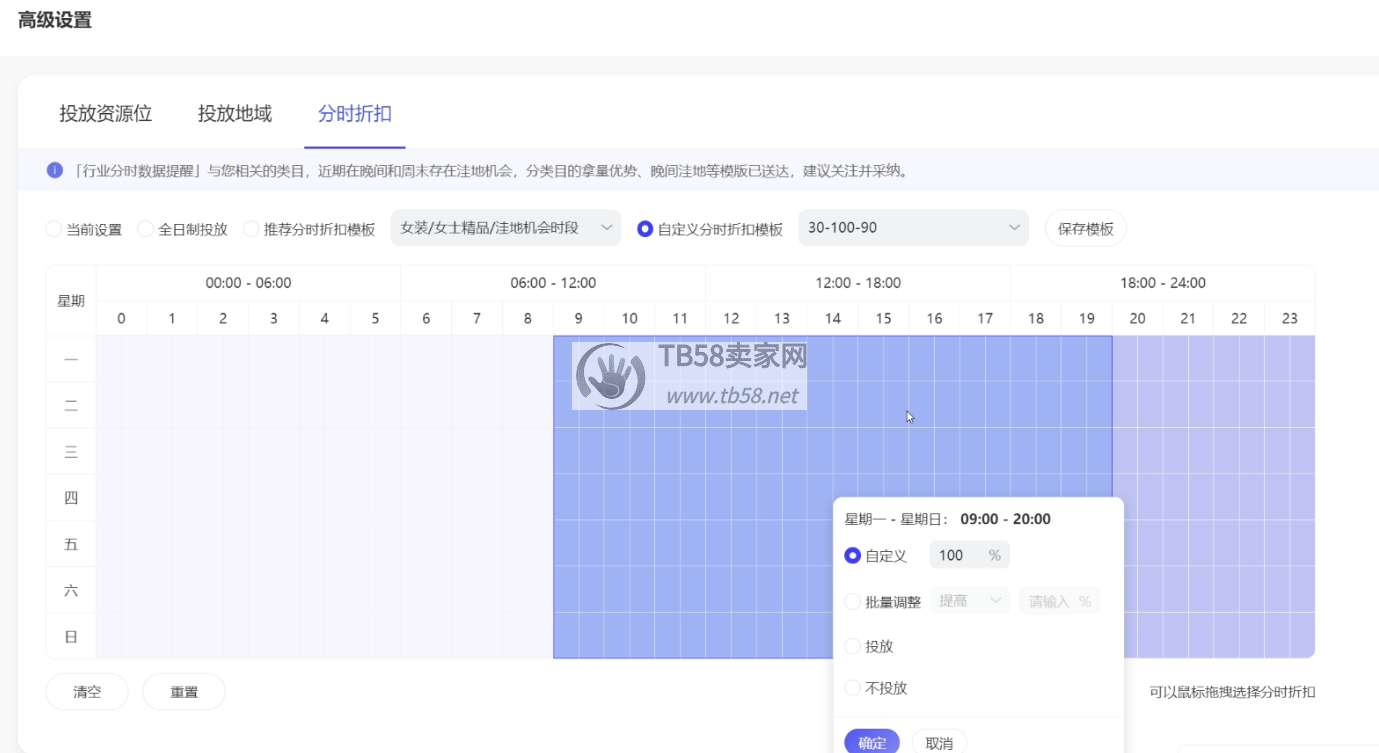Click the 自定义 percentage input showing 100

(955, 555)
